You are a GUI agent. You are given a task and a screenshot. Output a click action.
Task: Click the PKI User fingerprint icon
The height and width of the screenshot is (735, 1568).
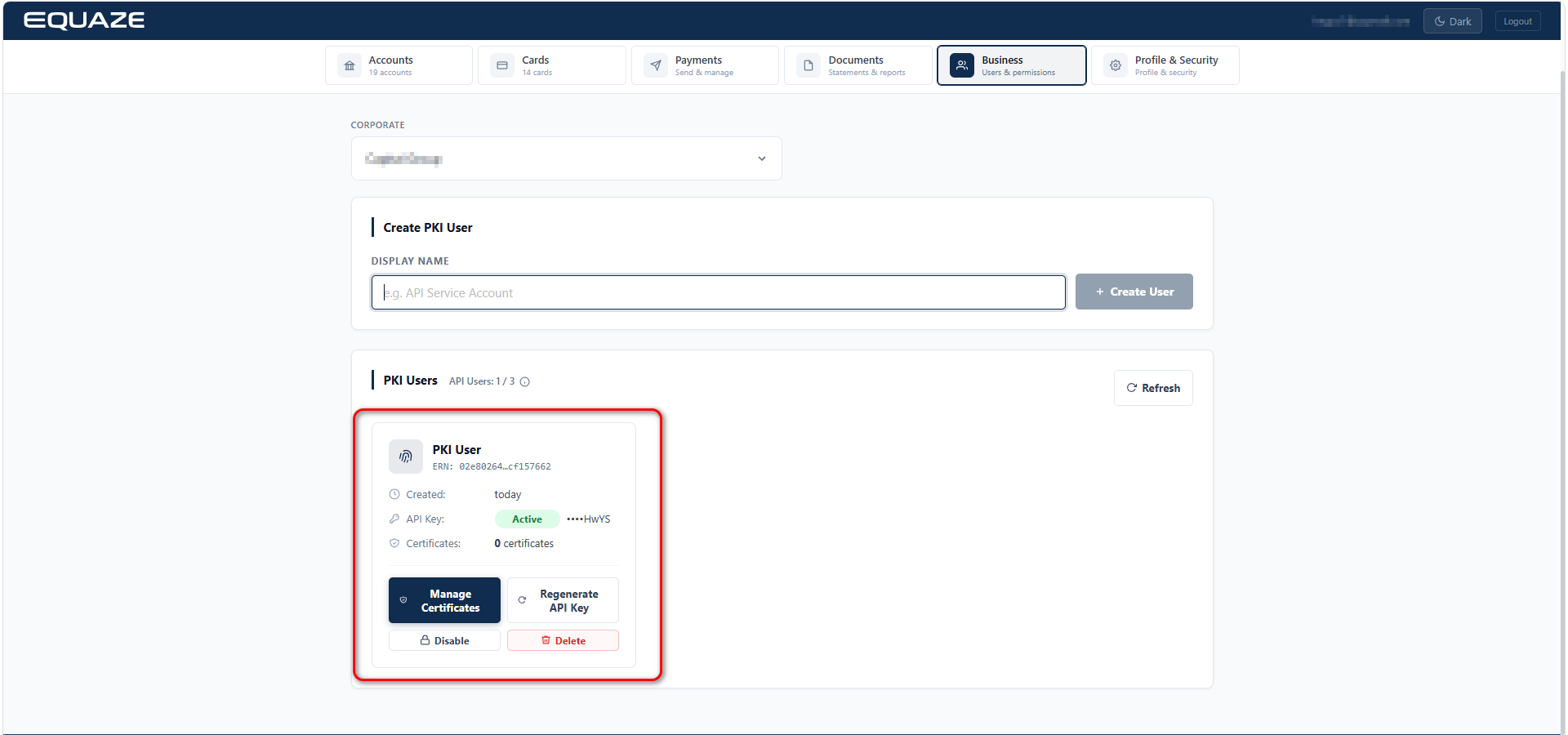click(406, 457)
